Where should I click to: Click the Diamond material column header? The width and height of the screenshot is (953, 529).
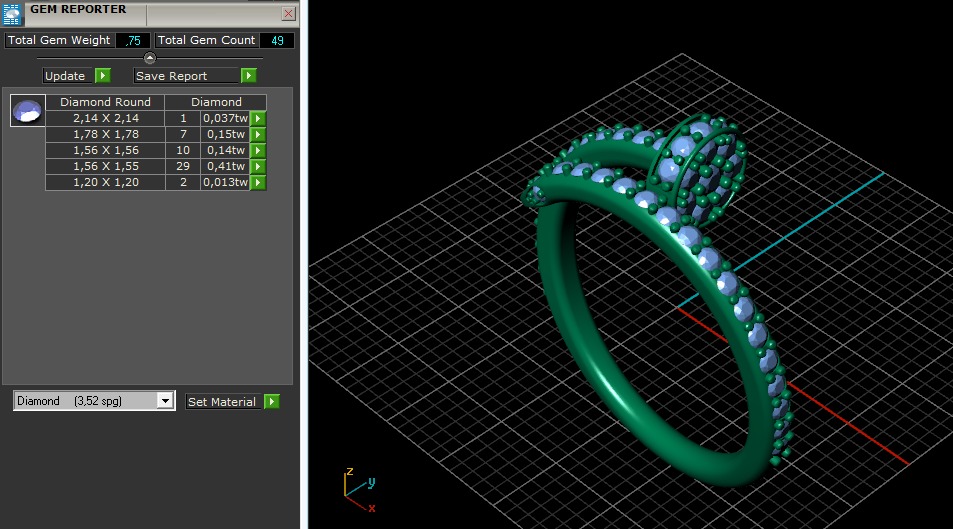(x=216, y=102)
